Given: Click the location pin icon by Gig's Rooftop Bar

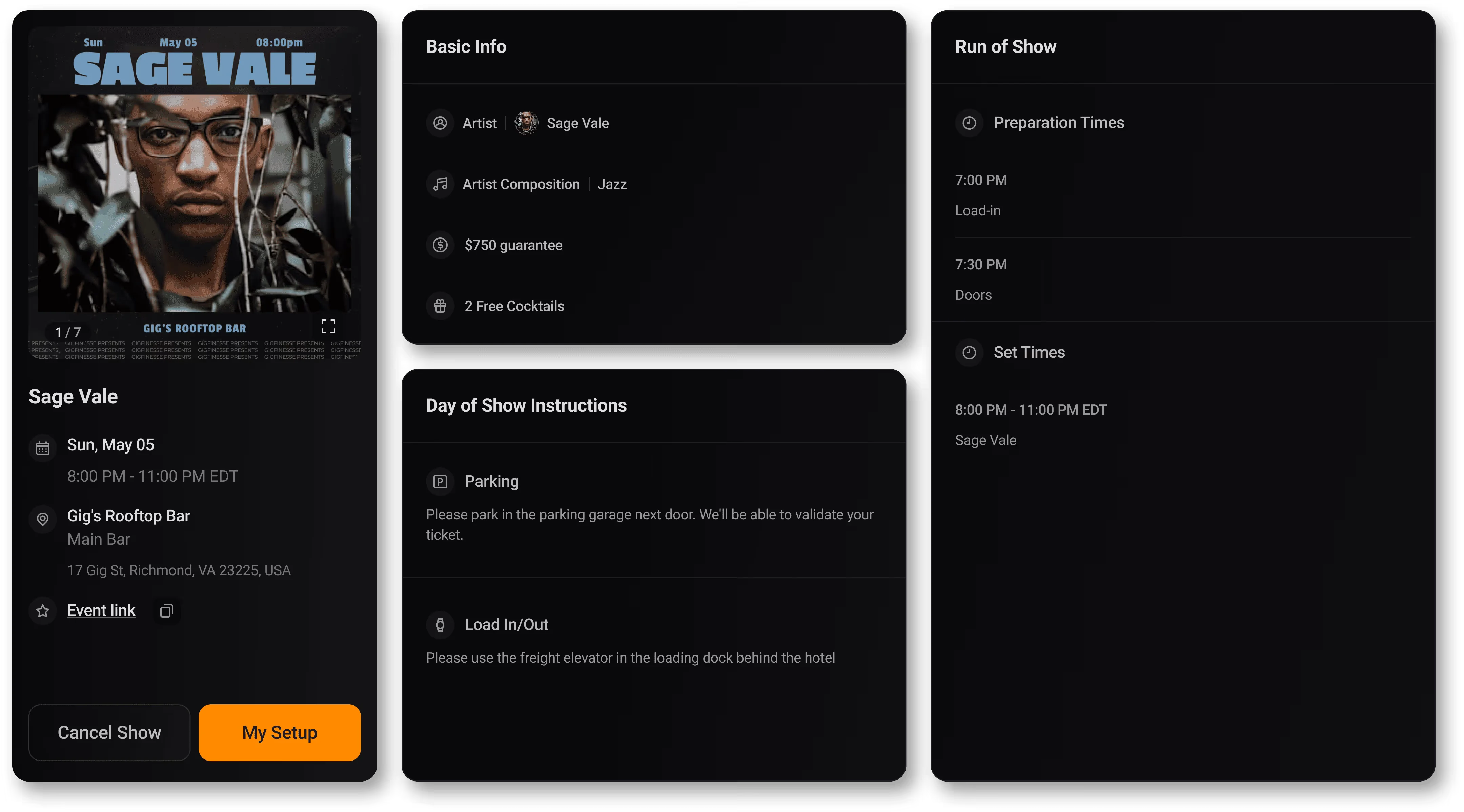Looking at the screenshot, I should coord(43,519).
